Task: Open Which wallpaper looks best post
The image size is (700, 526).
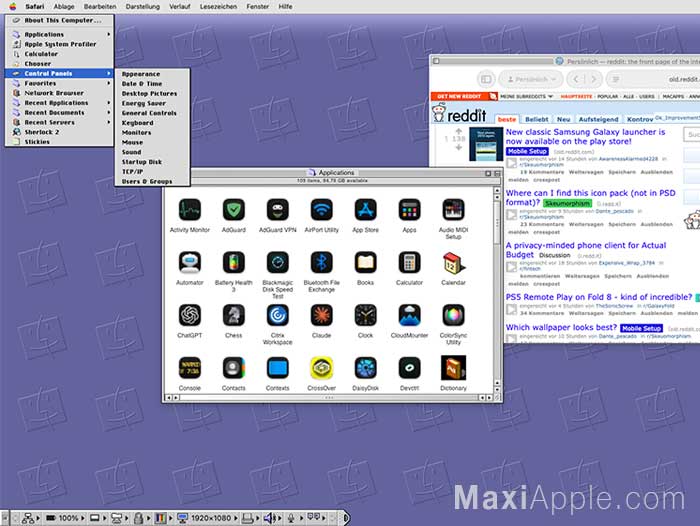Action: 561,327
